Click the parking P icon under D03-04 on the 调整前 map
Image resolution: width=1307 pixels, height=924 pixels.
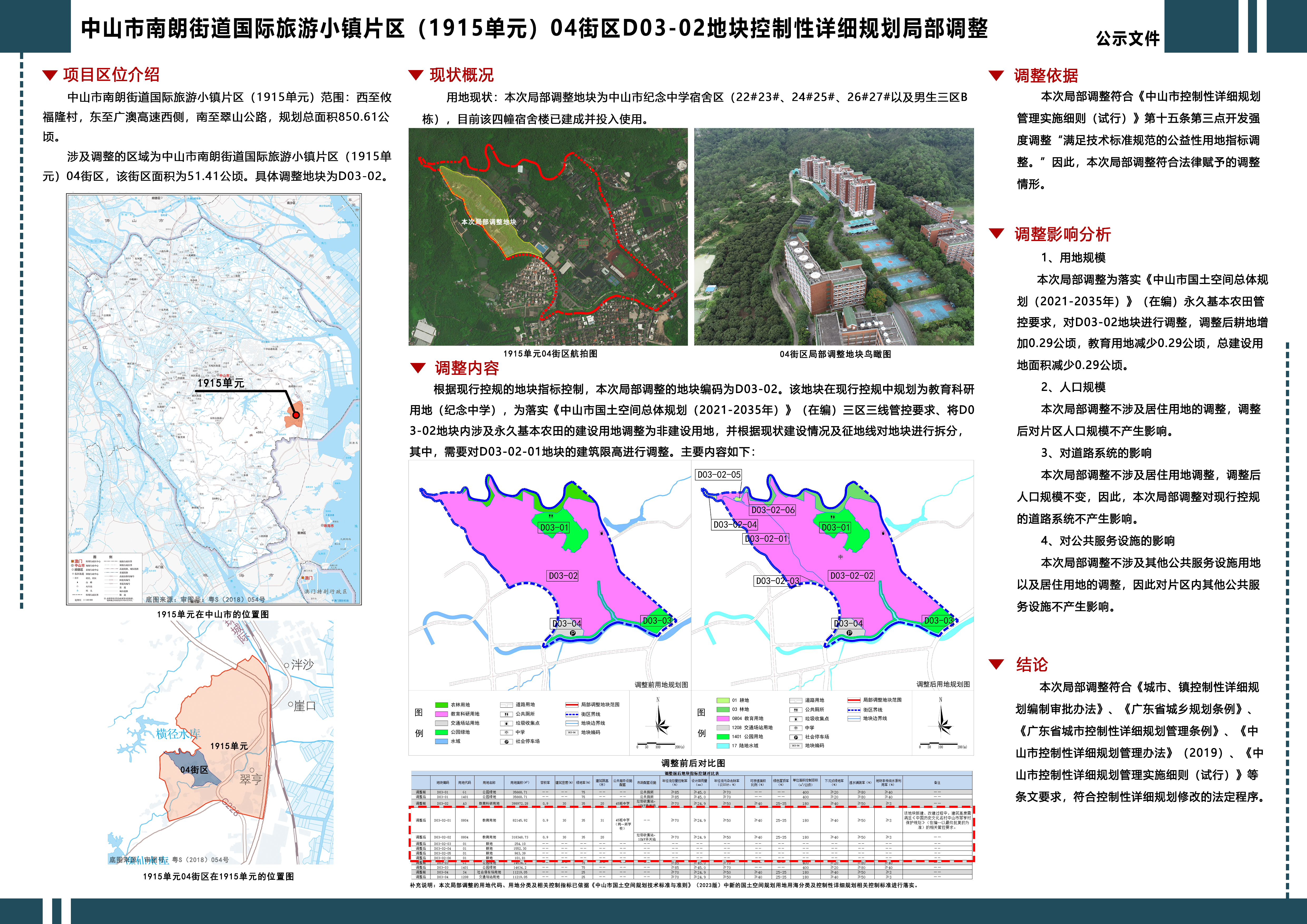click(573, 633)
